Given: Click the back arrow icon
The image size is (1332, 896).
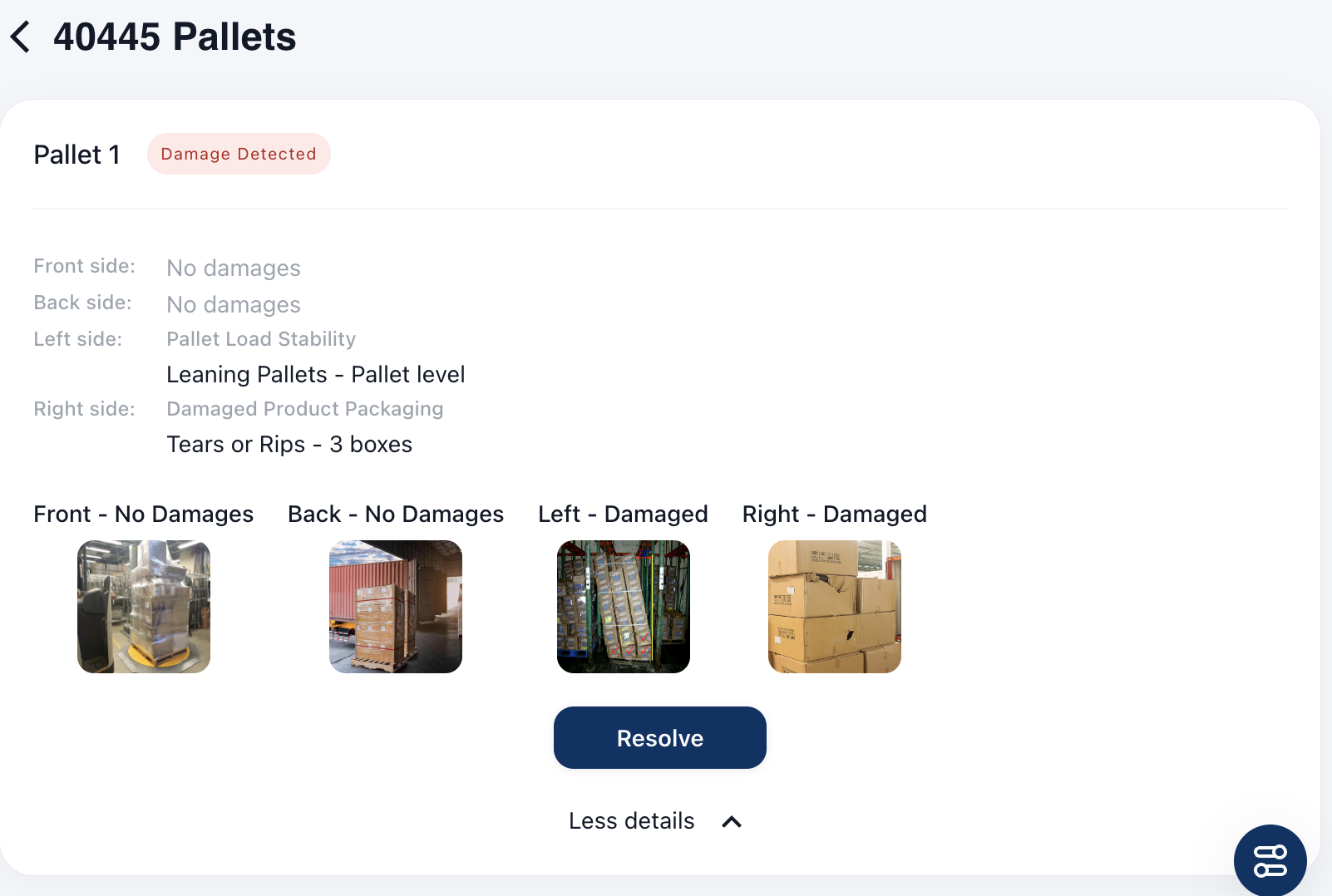Looking at the screenshot, I should pos(21,37).
